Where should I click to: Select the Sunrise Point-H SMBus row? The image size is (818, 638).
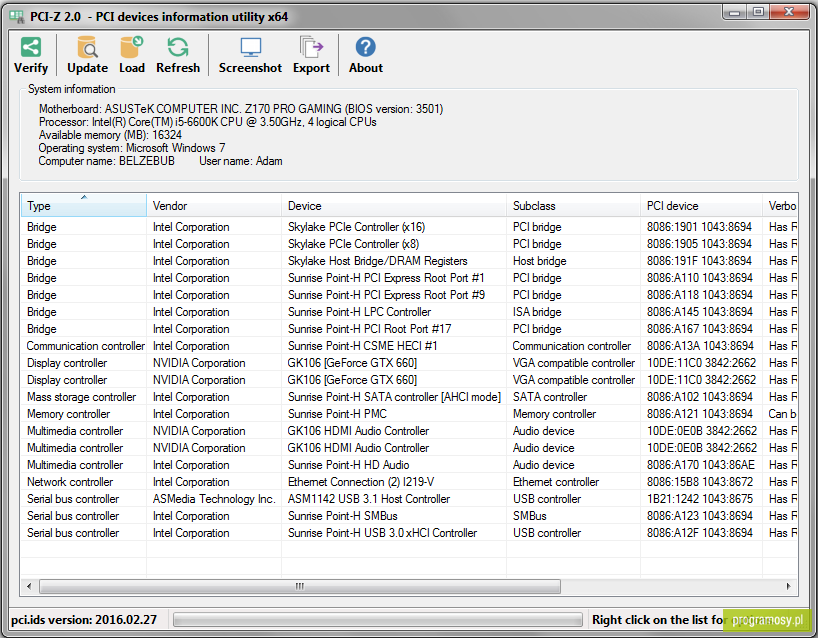(409, 516)
